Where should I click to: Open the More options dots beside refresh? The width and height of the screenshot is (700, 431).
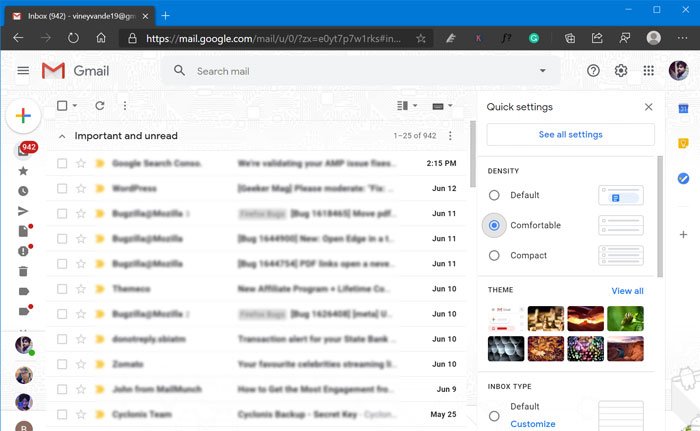125,105
